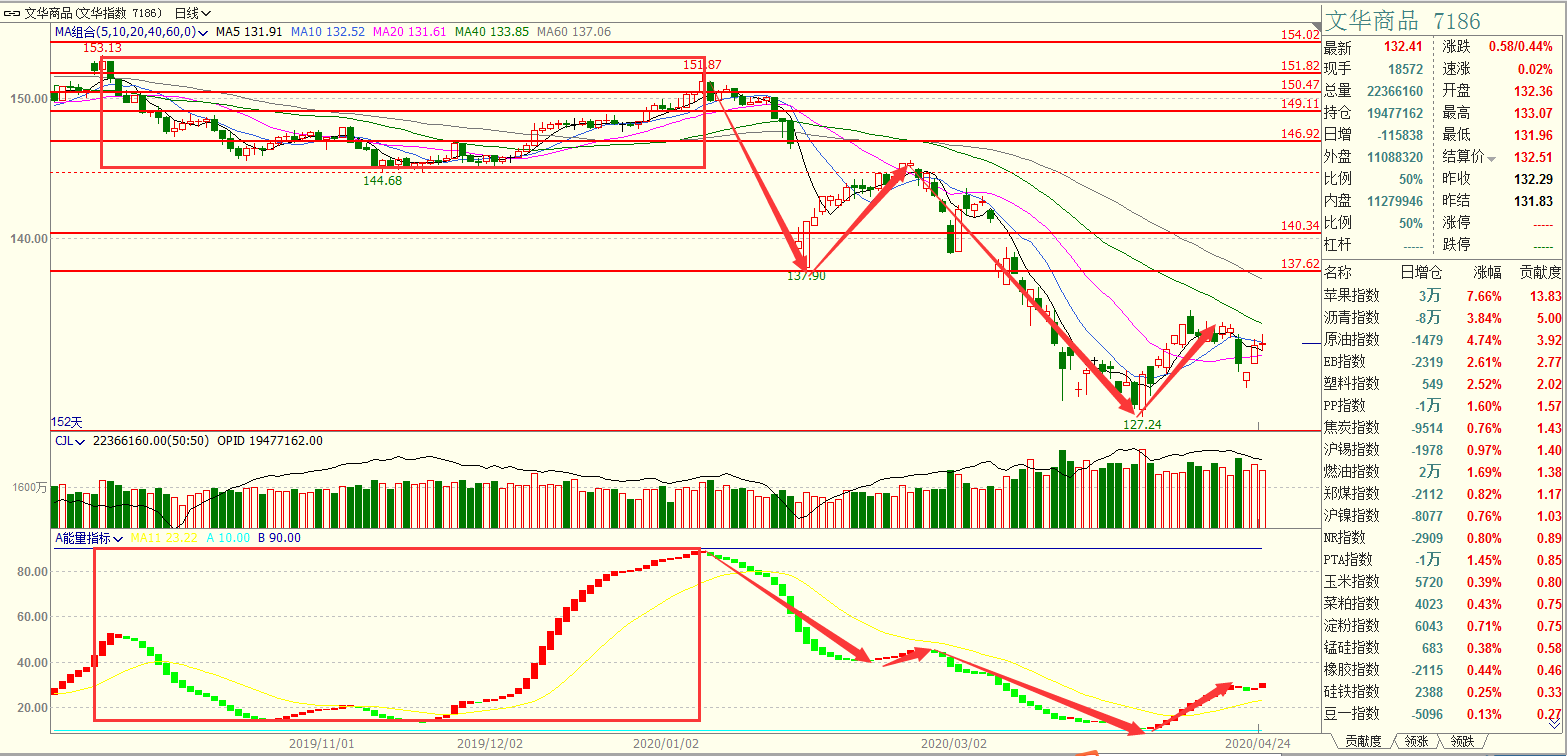
Task: Open the A能量指标 indicator dropdown
Action: pyautogui.click(x=88, y=538)
